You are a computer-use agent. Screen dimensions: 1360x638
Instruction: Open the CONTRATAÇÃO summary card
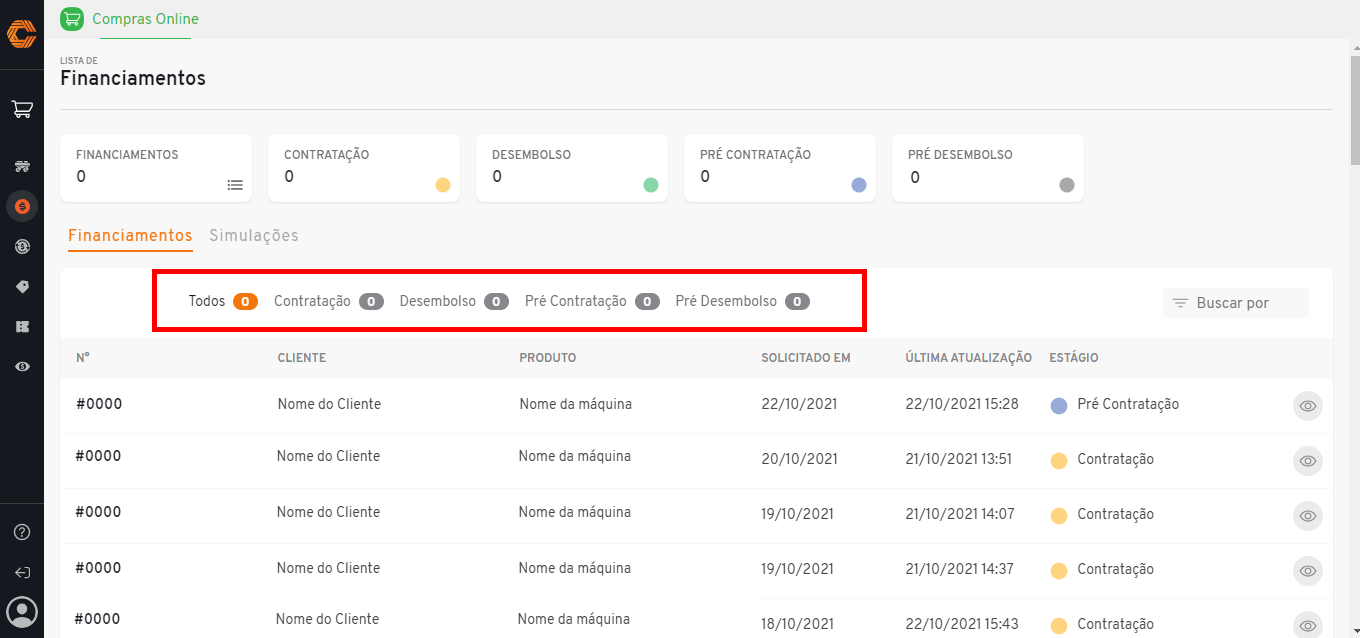point(364,168)
